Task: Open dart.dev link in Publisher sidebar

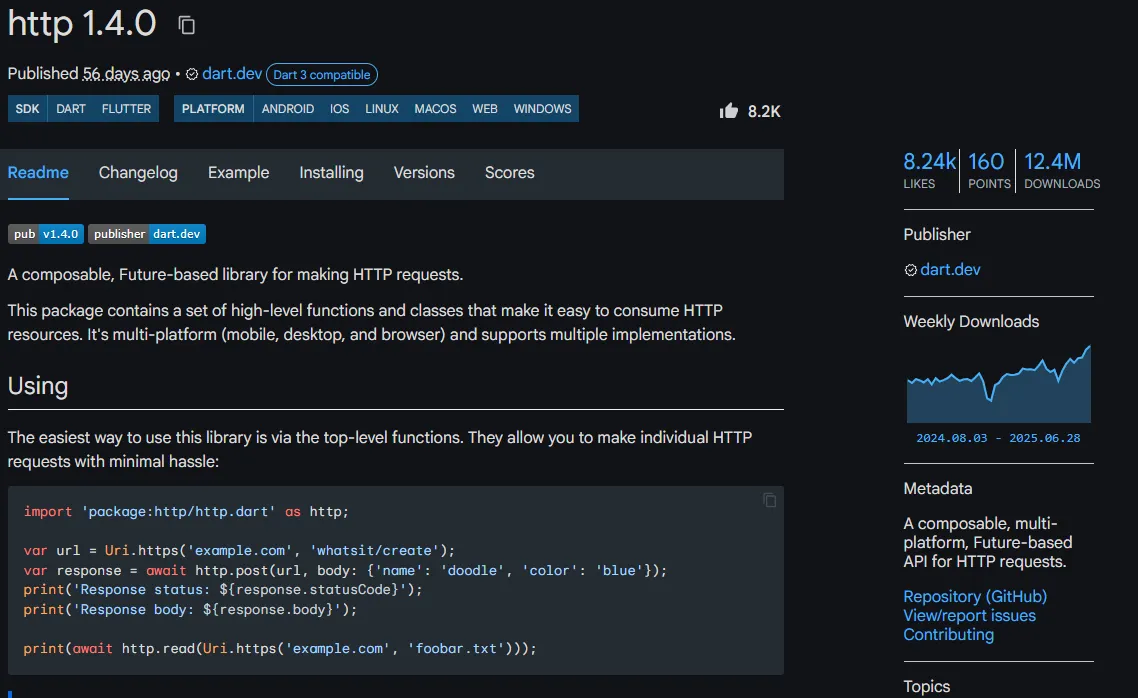Action: (x=950, y=270)
